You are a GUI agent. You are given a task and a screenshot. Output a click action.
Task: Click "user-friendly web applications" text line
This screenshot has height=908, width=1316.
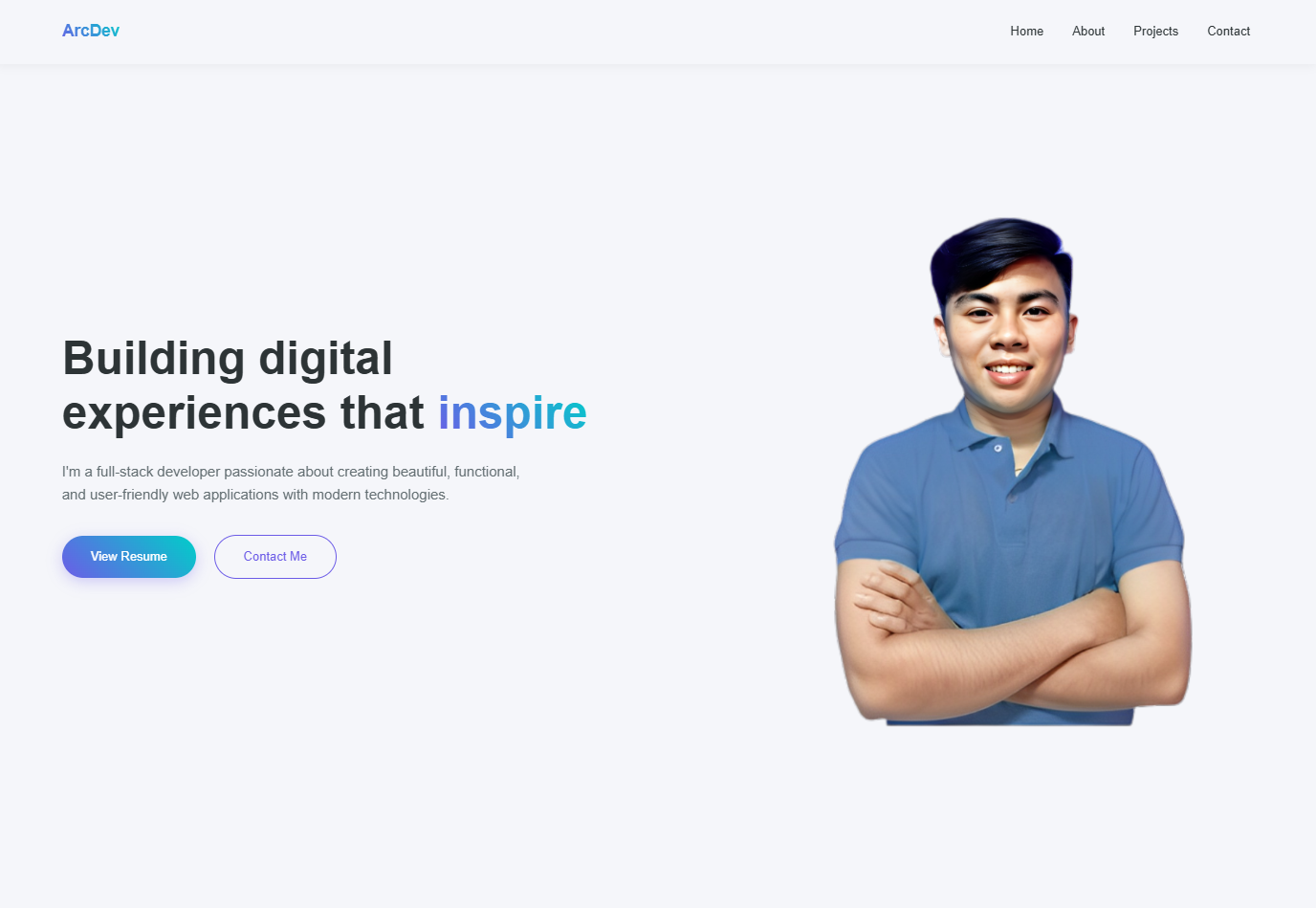[185, 495]
